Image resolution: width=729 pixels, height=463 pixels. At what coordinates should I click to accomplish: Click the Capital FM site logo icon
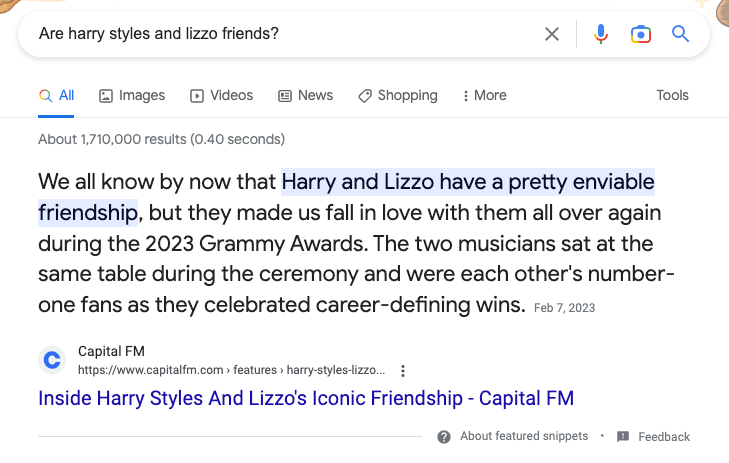pos(52,360)
